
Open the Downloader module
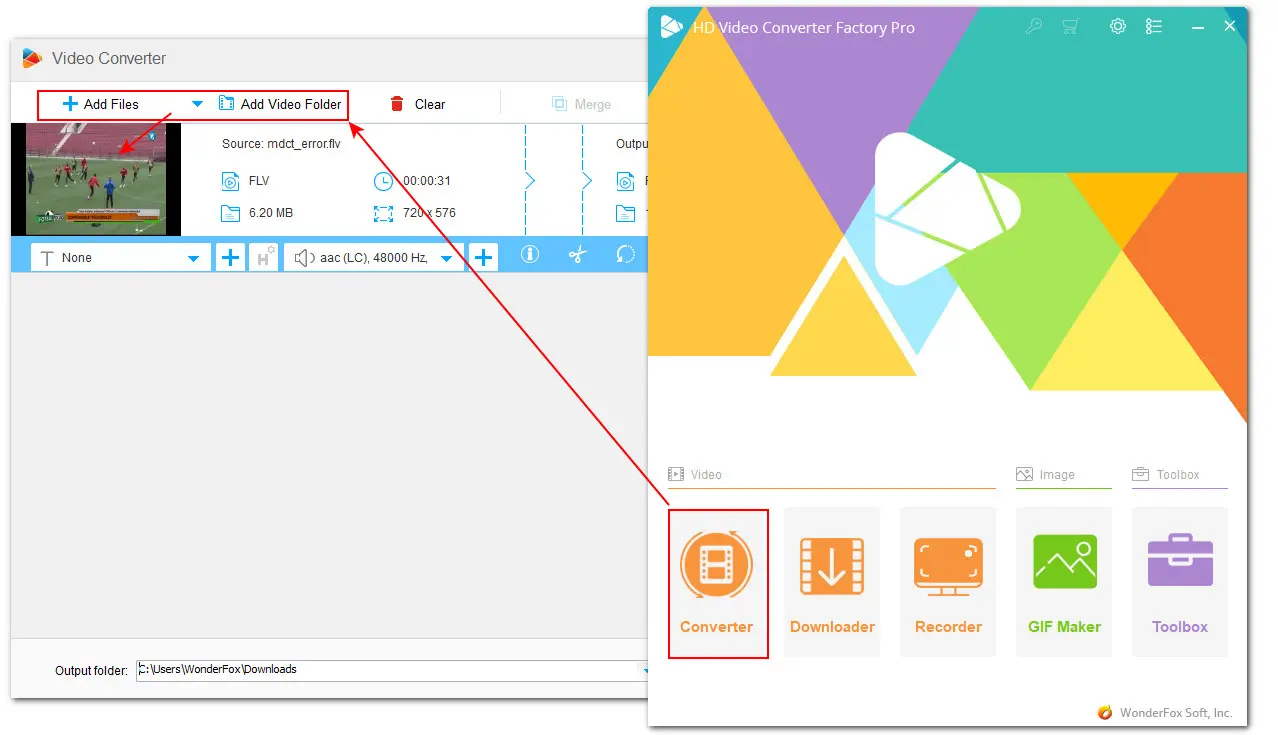[x=832, y=581]
